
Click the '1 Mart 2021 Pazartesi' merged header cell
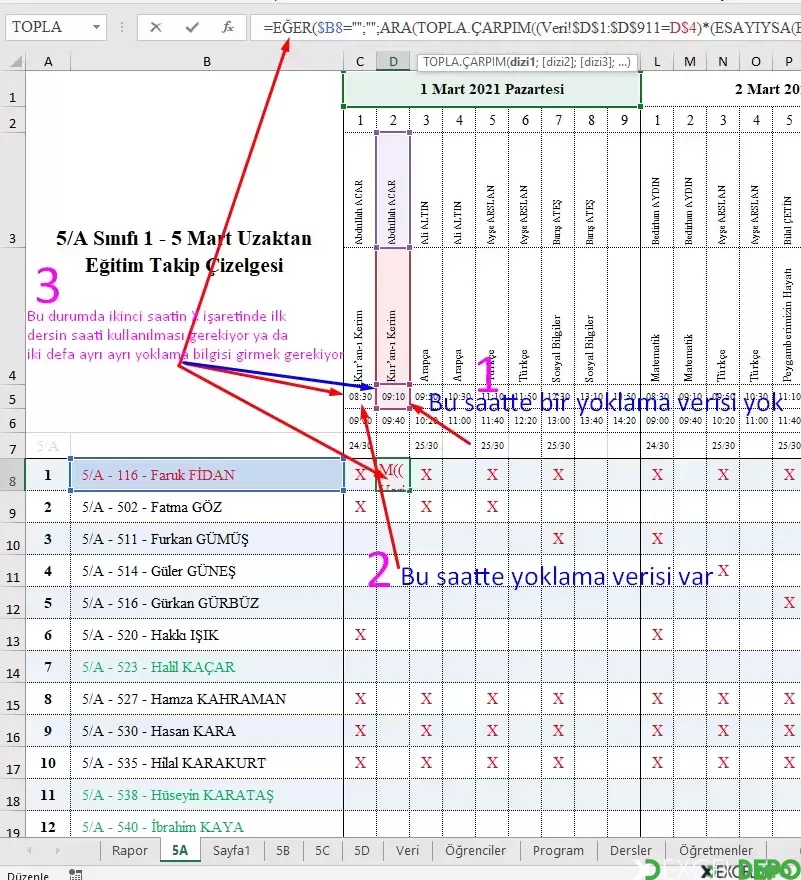pos(492,89)
